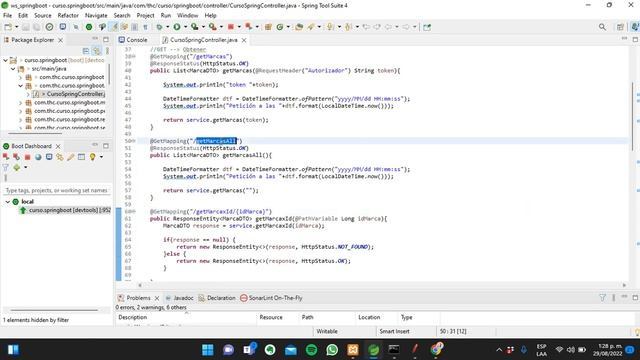Maximize the Boot Dashboard panel
640x360 pixels.
pyautogui.click(x=106, y=146)
